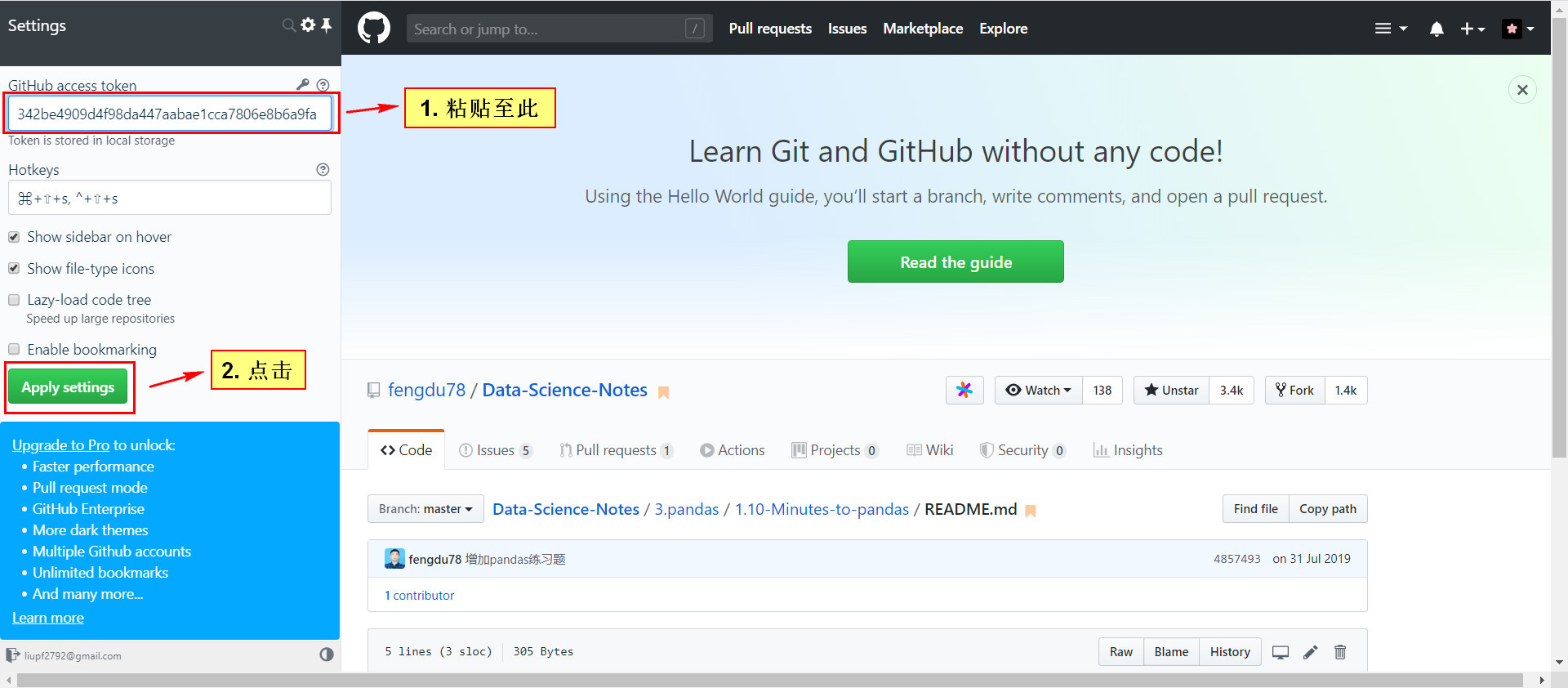Click the pencil edit file icon
Screen dimensions: 1568x688
click(1310, 652)
